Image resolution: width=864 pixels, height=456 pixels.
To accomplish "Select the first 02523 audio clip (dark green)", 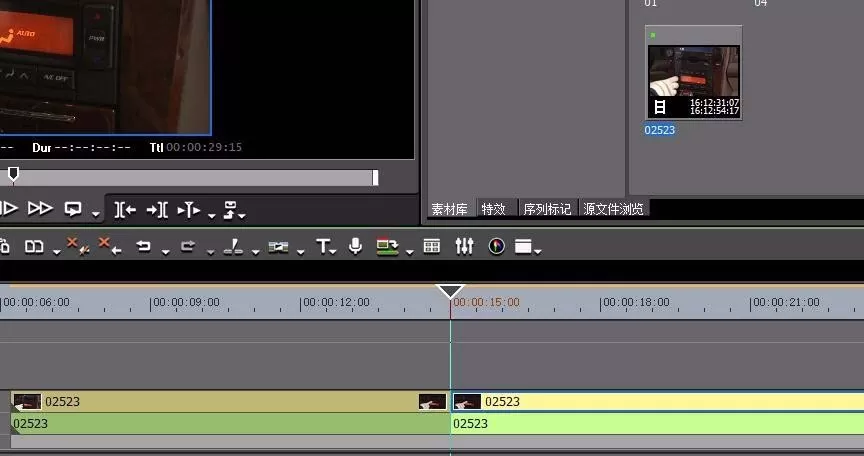I will [x=230, y=424].
